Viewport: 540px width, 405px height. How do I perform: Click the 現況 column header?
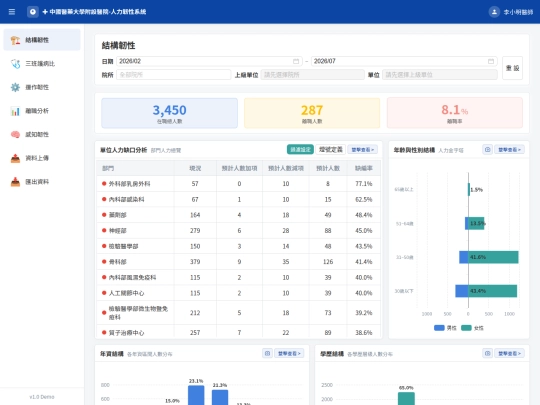pos(195,168)
